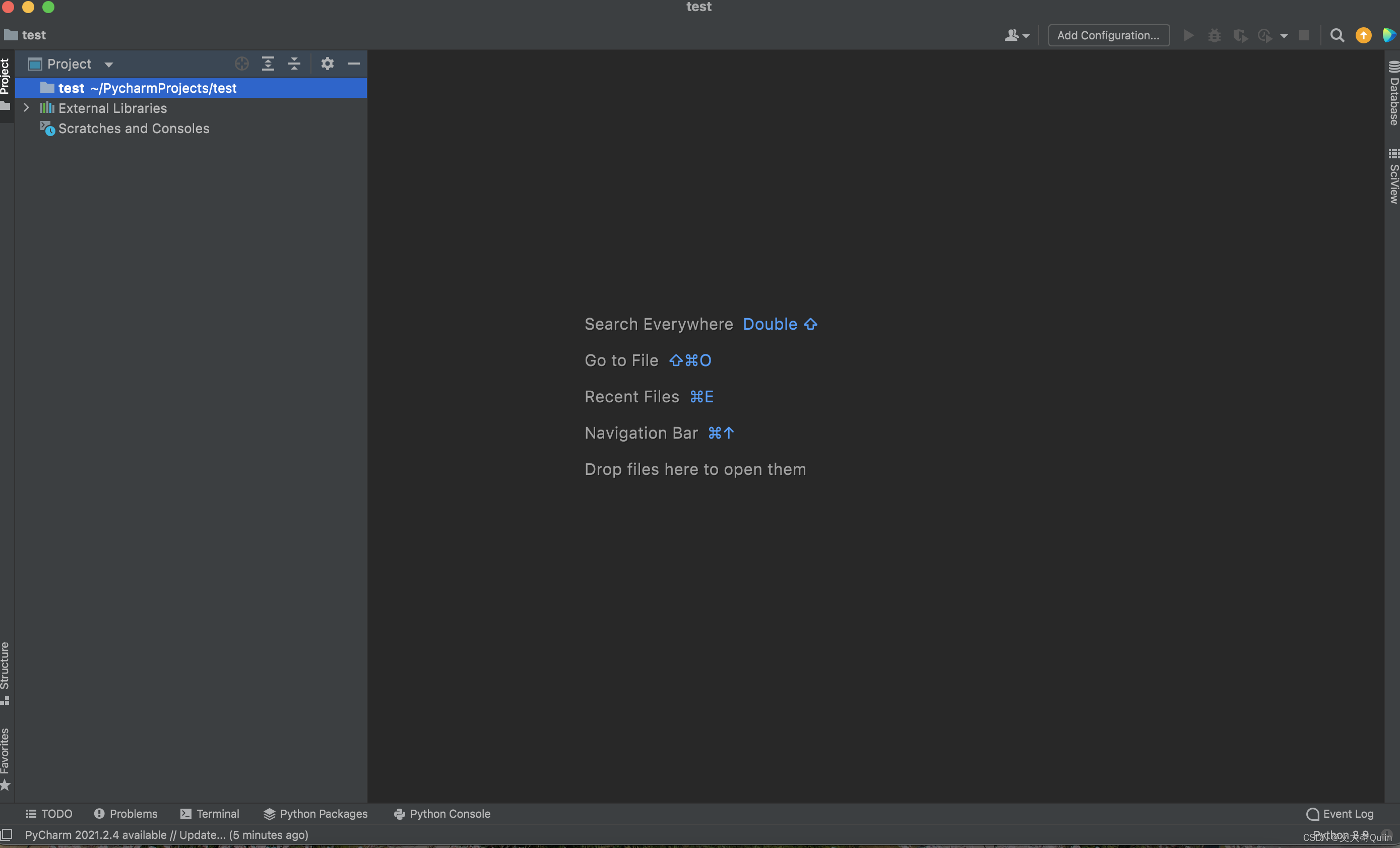Open the Python Console tool window

[442, 813]
